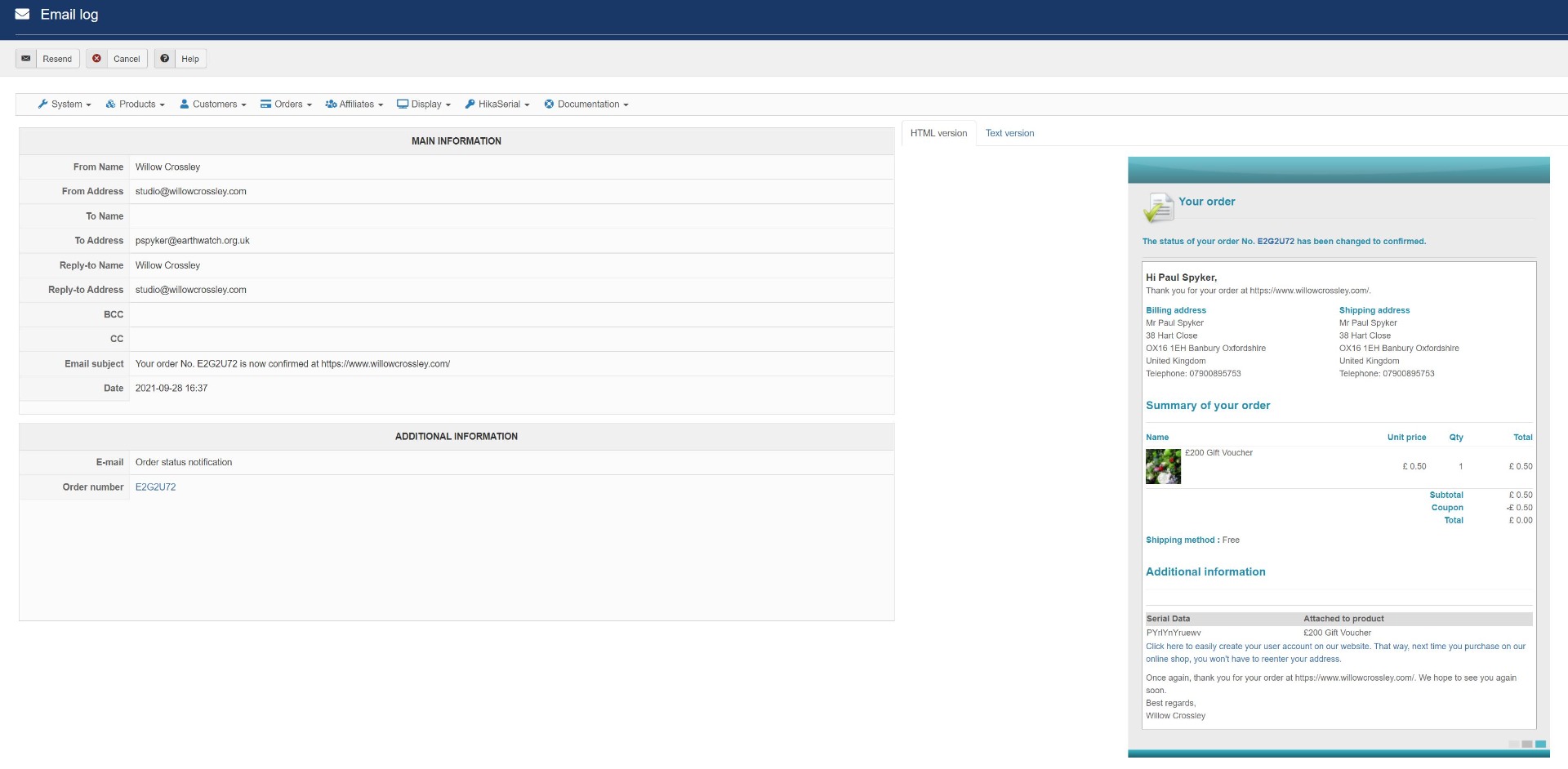
Task: Click the Resend envelope icon
Action: point(26,59)
